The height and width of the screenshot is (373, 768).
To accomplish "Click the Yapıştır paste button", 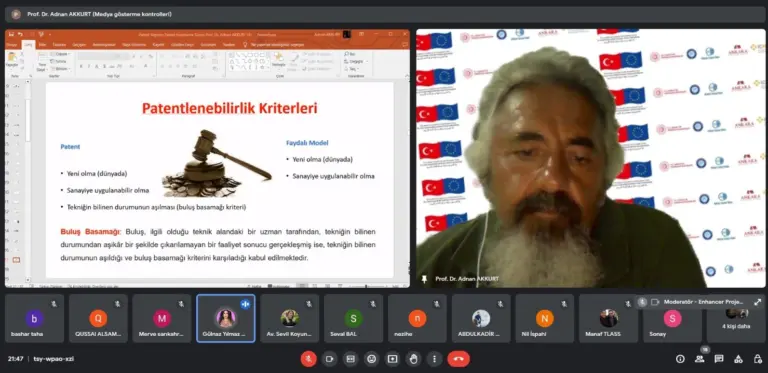I will pos(12,60).
